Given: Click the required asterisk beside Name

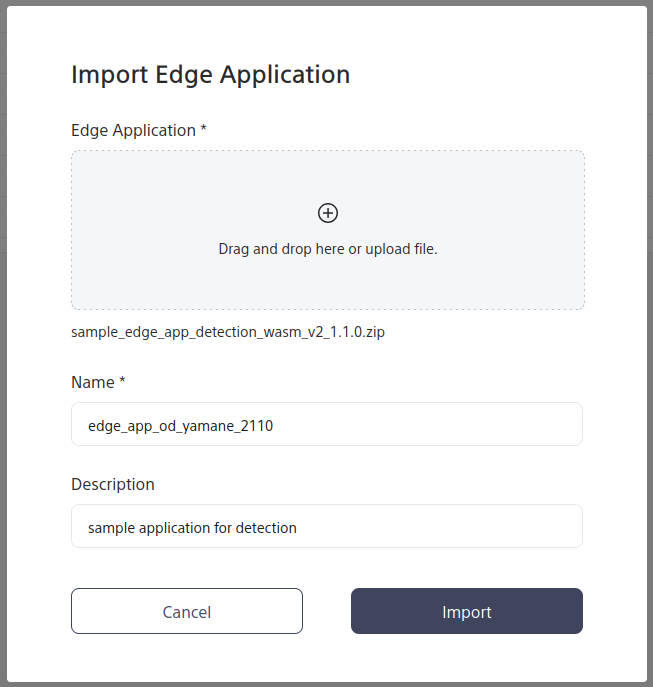Looking at the screenshot, I should pyautogui.click(x=122, y=381).
